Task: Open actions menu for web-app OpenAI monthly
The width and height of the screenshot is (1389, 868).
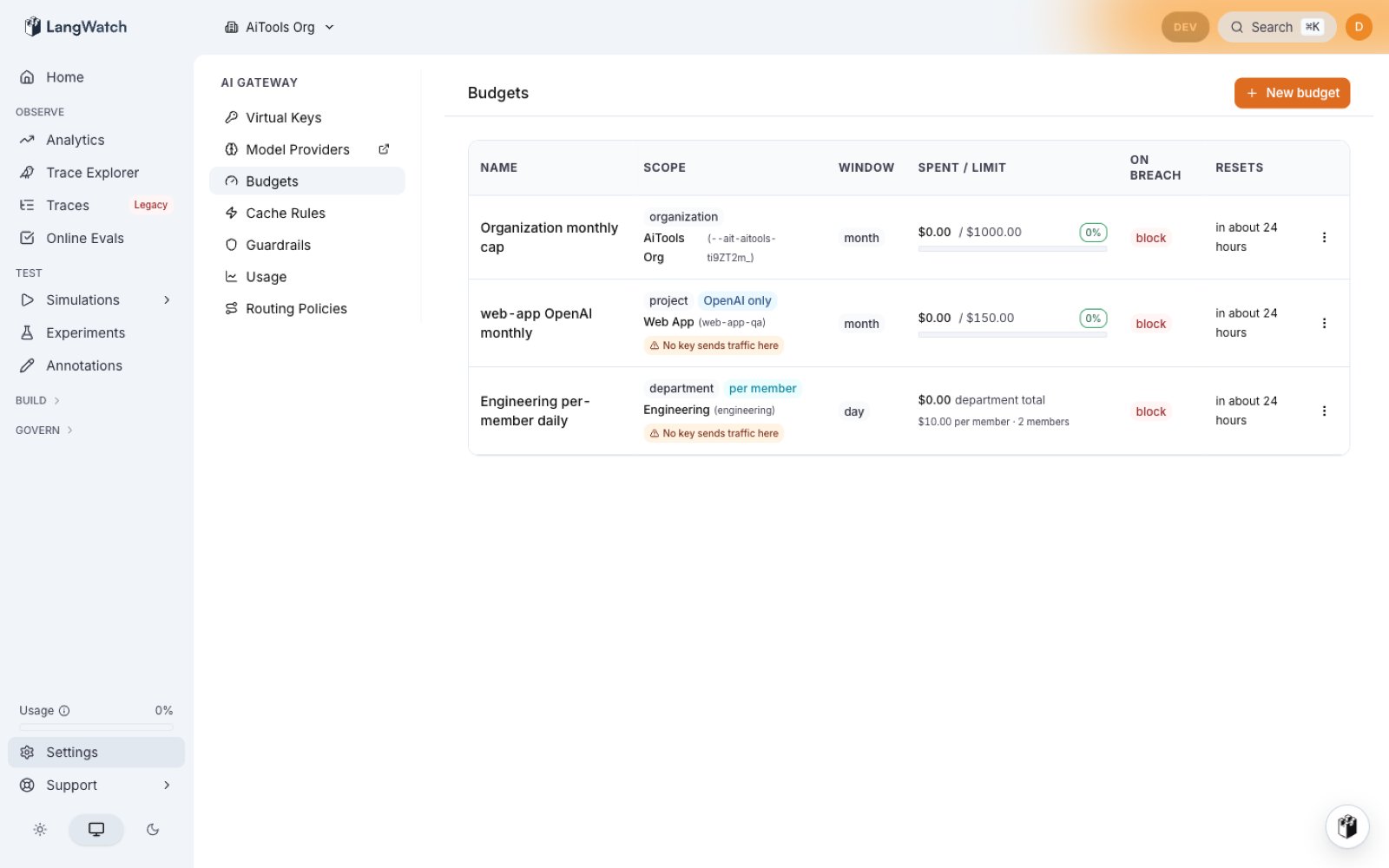Action: click(1324, 323)
